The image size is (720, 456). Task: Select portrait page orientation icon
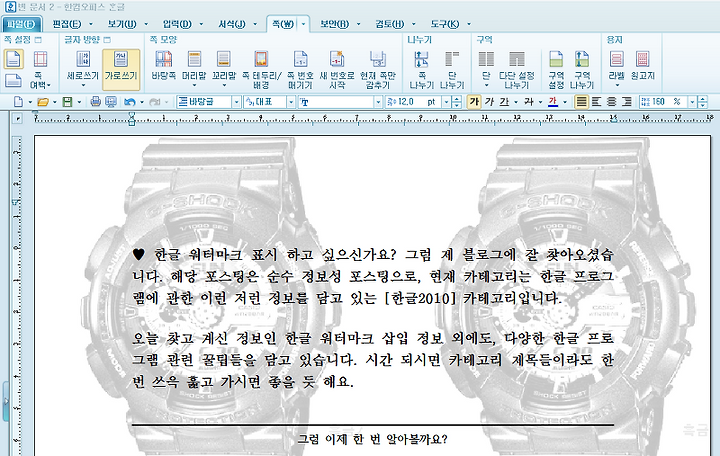click(x=13, y=59)
